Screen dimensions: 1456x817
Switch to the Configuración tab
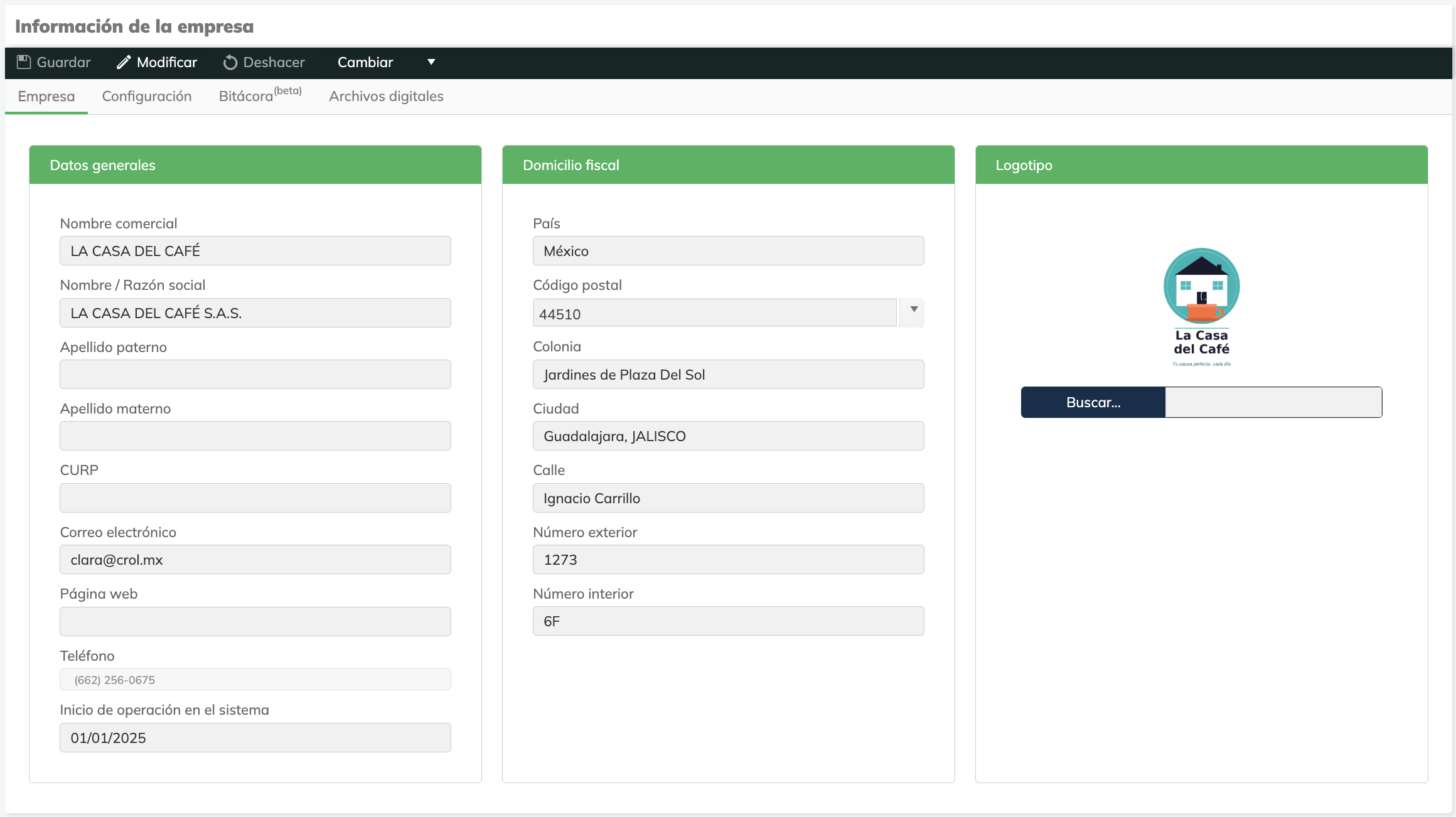coord(147,96)
